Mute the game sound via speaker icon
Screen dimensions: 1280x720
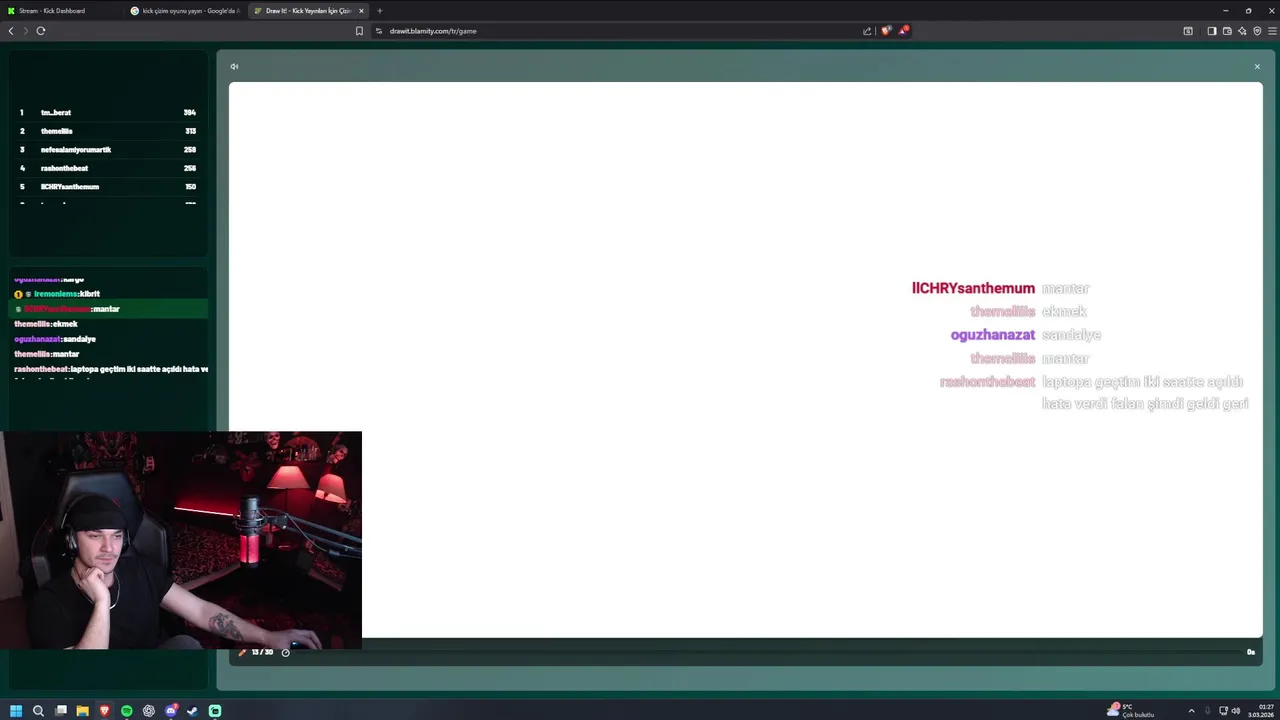(234, 67)
